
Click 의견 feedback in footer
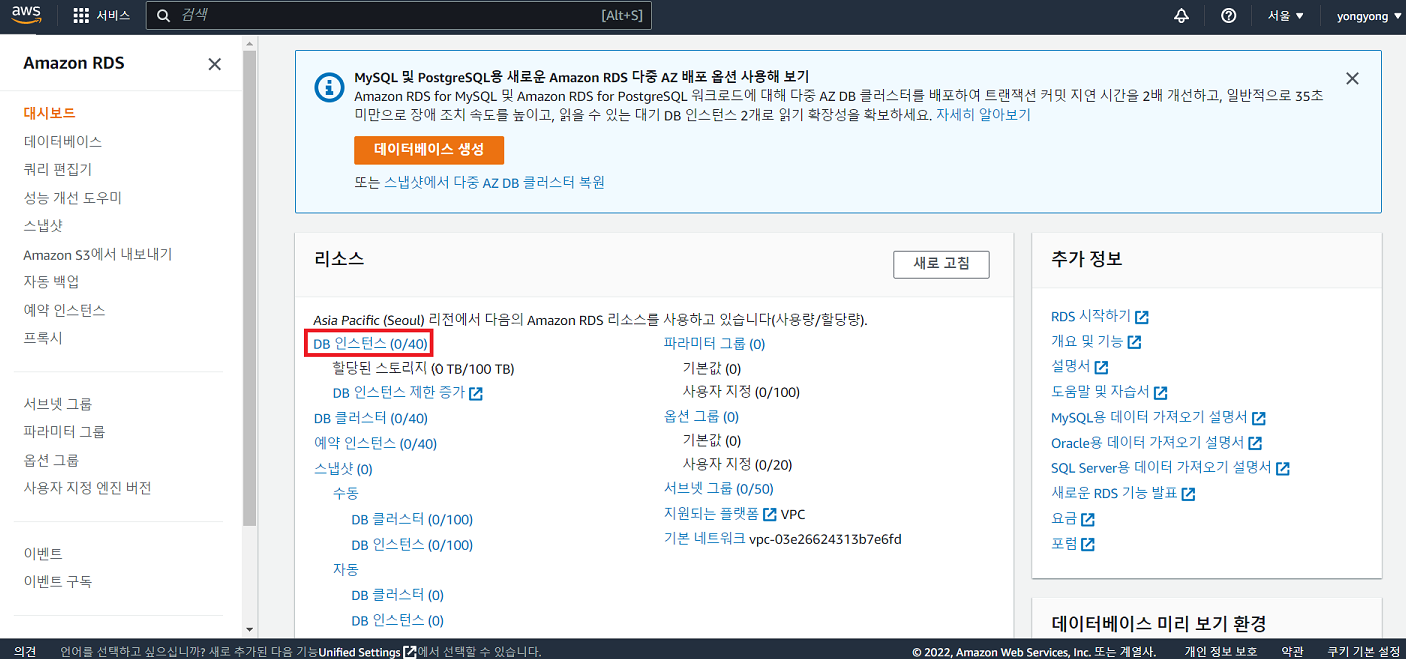(x=25, y=652)
